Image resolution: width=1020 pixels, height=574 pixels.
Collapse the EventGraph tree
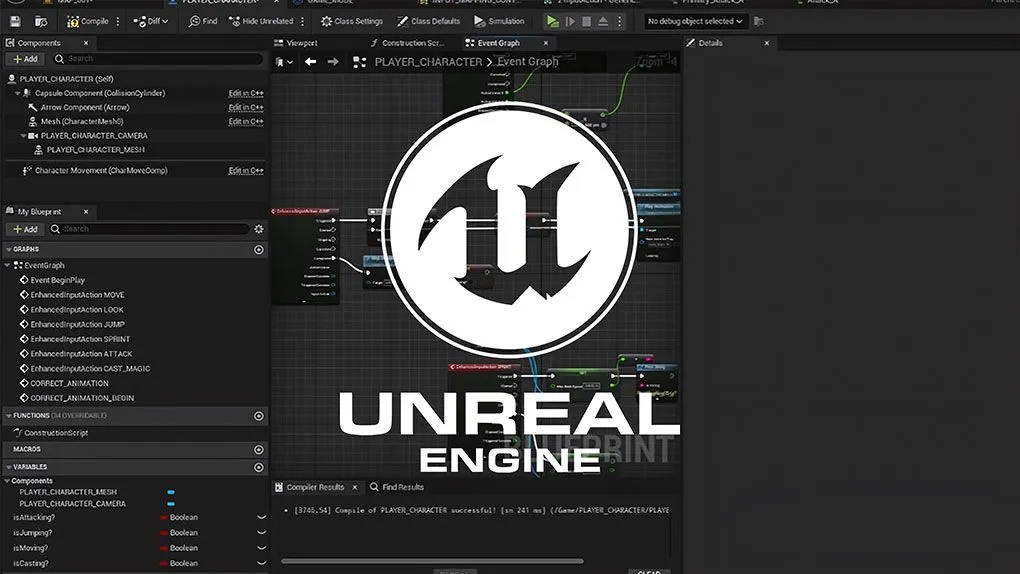pyautogui.click(x=7, y=266)
